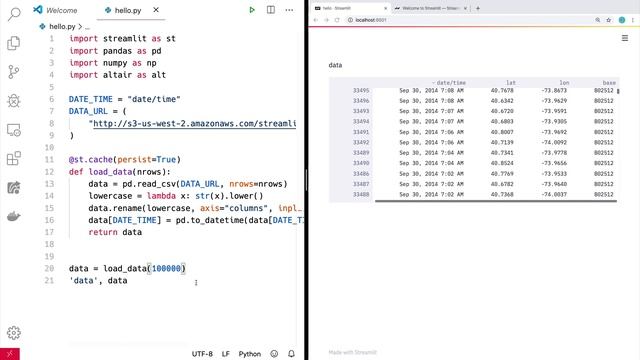Open the Streamlit hamburger menu
The height and width of the screenshot is (360, 640).
625,38
